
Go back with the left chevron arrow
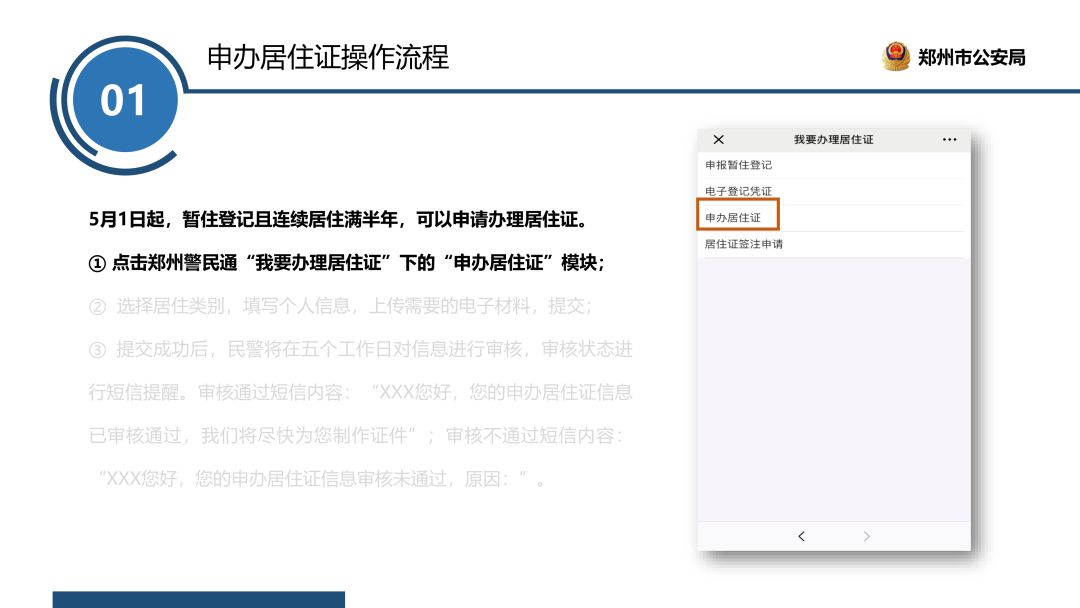click(801, 536)
